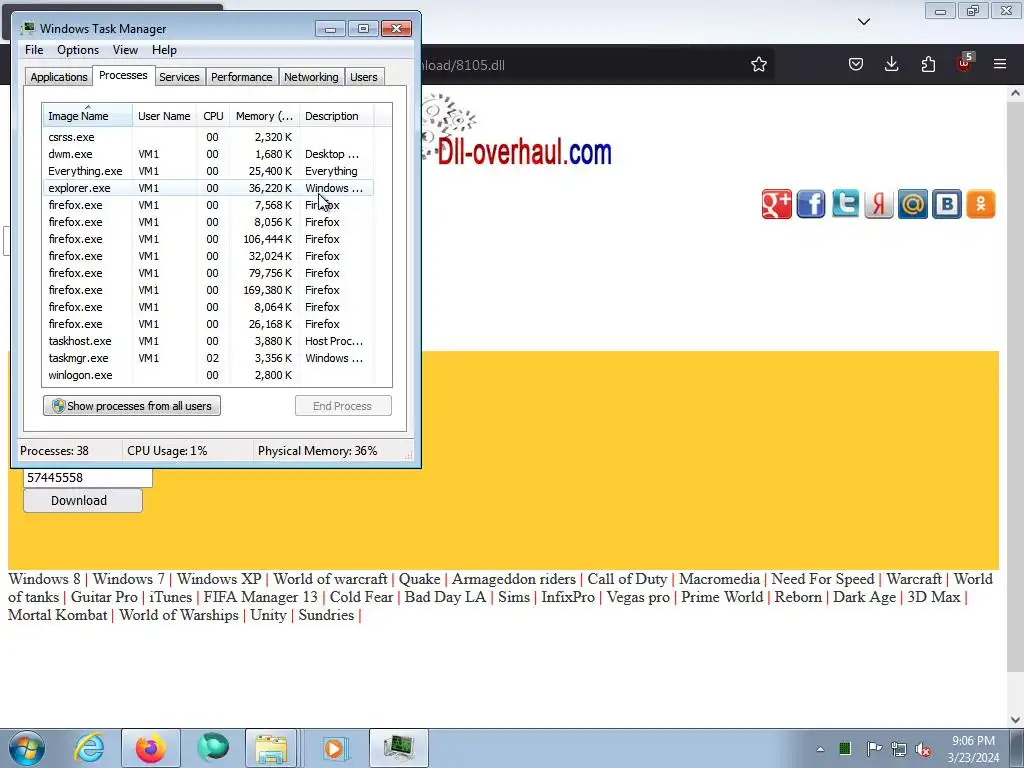Click green CPU meter tray icon

pyautogui.click(x=845, y=748)
